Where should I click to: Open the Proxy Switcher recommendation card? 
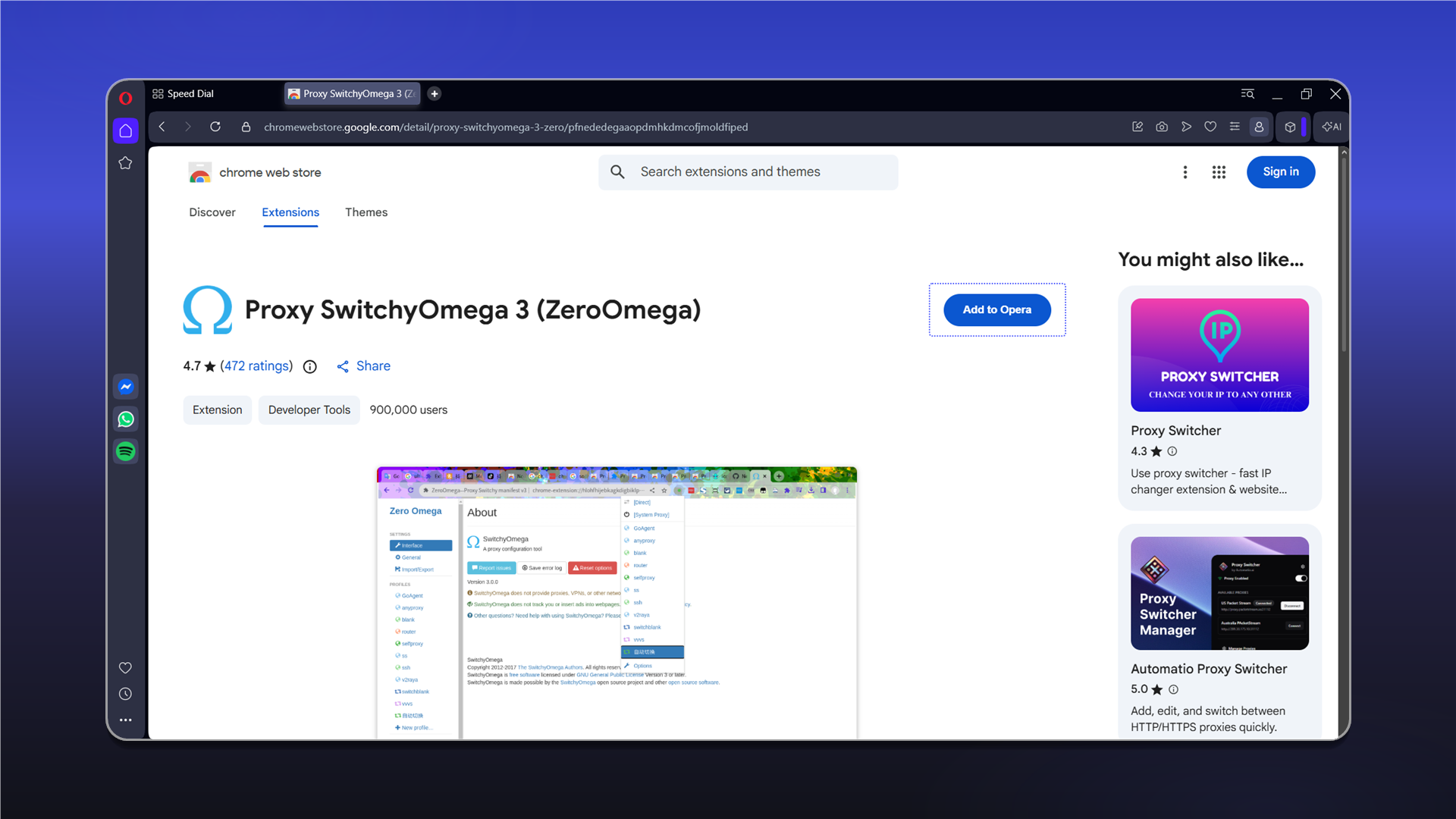(1220, 398)
